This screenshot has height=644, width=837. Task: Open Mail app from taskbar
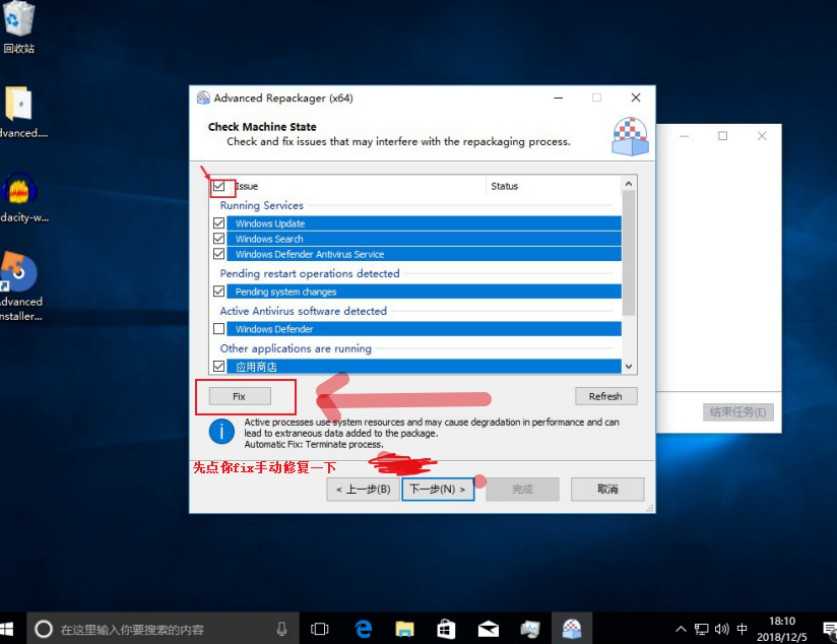pos(488,629)
